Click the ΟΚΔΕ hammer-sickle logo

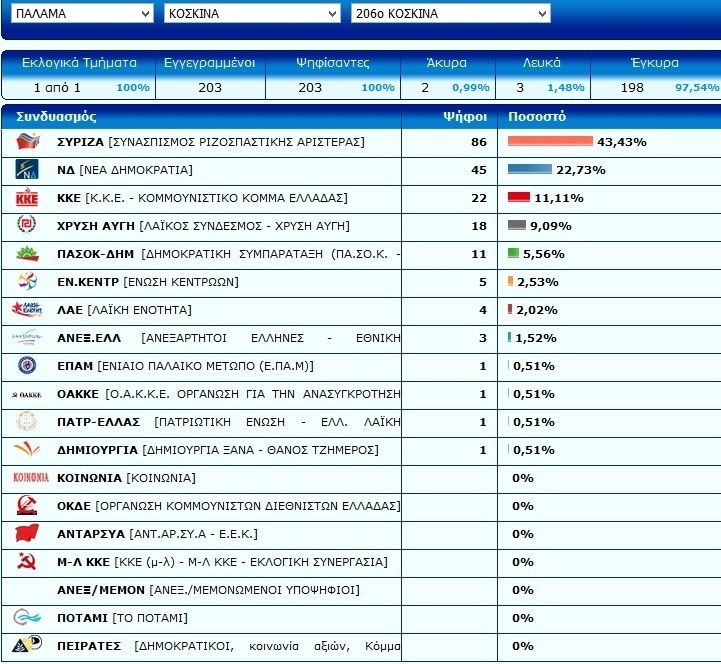[x=27, y=505]
